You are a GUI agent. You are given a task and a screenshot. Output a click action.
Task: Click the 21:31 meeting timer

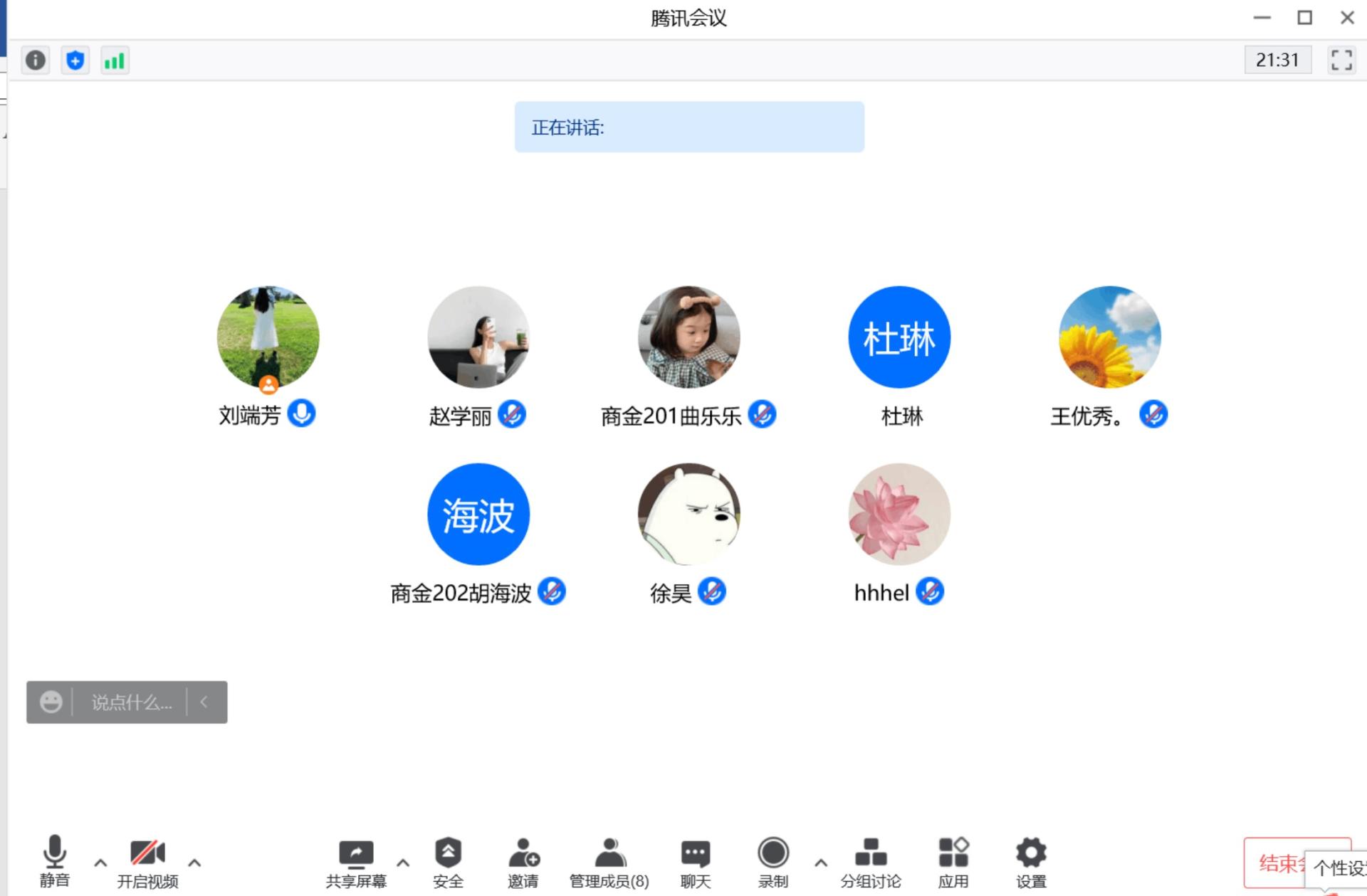pyautogui.click(x=1278, y=60)
